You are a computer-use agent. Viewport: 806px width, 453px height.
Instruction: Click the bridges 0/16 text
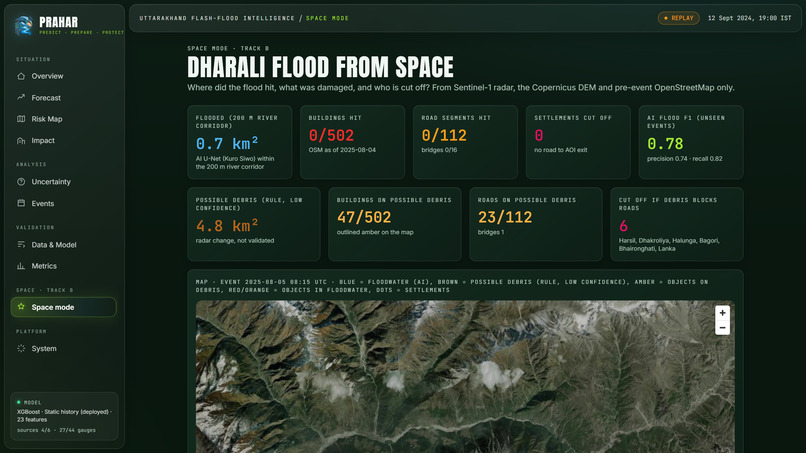click(x=439, y=150)
